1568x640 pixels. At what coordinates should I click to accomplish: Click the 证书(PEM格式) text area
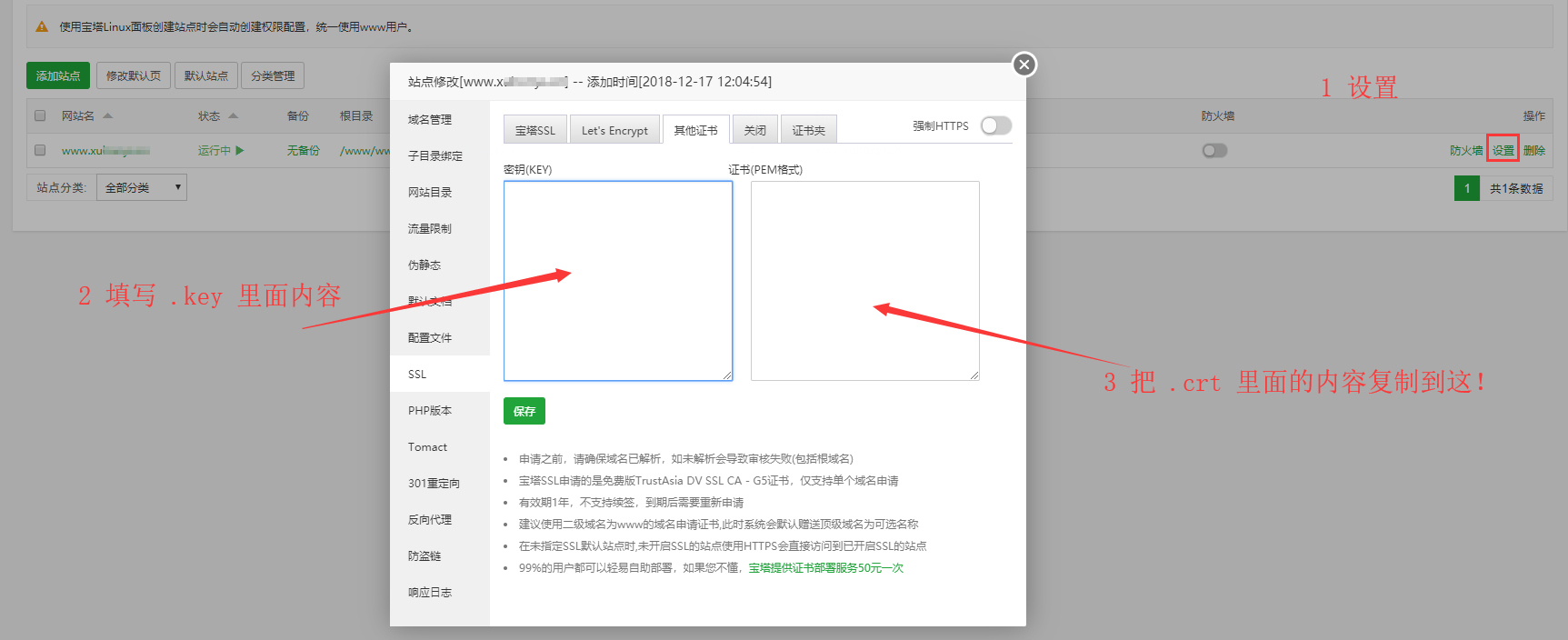tap(865, 281)
